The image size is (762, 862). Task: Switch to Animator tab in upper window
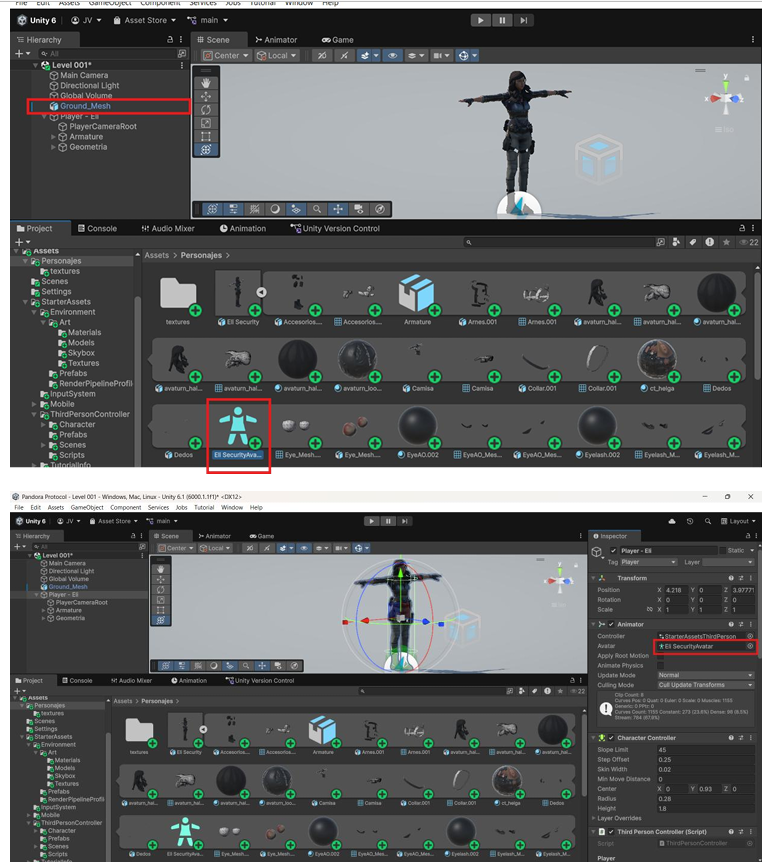point(276,40)
